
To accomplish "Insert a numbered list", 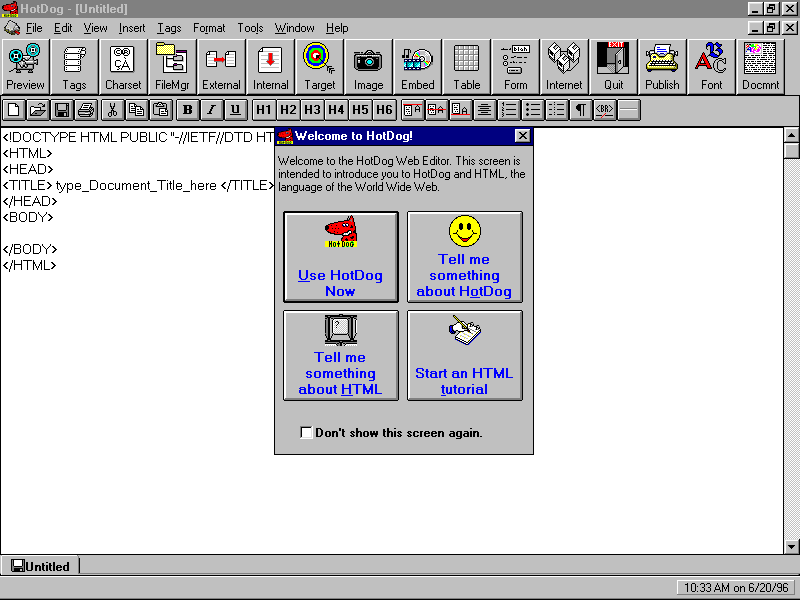I will (x=509, y=110).
